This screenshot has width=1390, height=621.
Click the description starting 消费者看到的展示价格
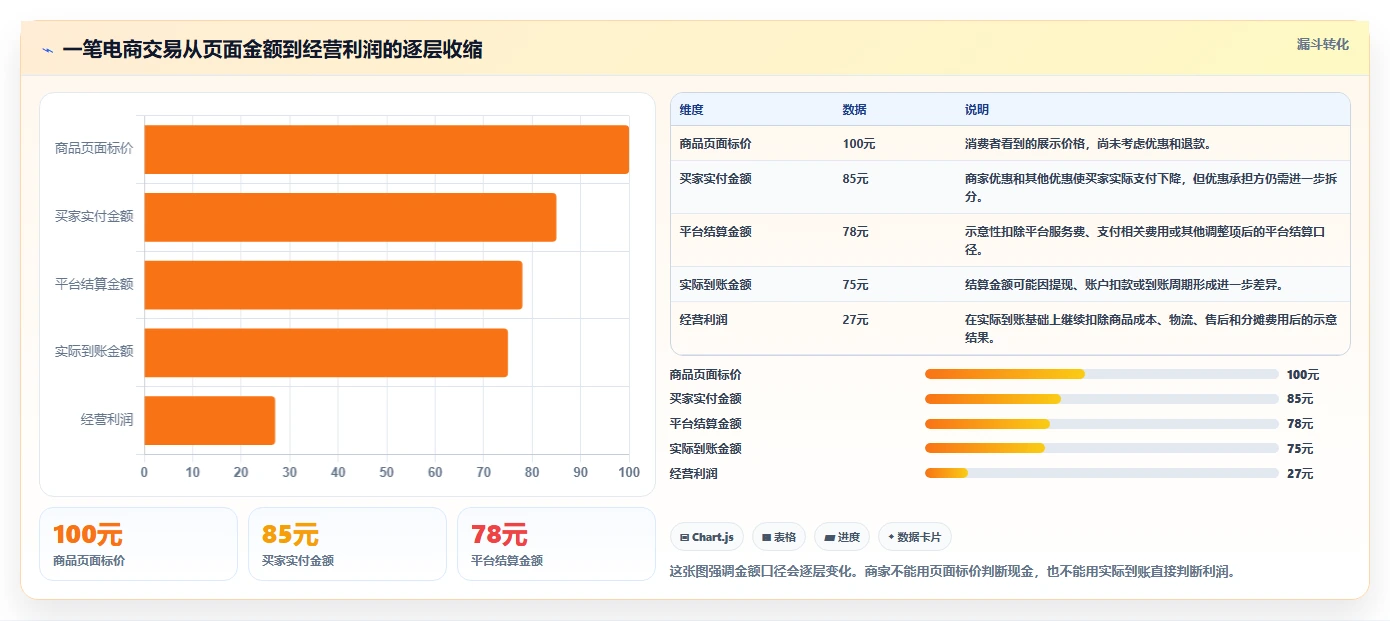[x=1088, y=144]
